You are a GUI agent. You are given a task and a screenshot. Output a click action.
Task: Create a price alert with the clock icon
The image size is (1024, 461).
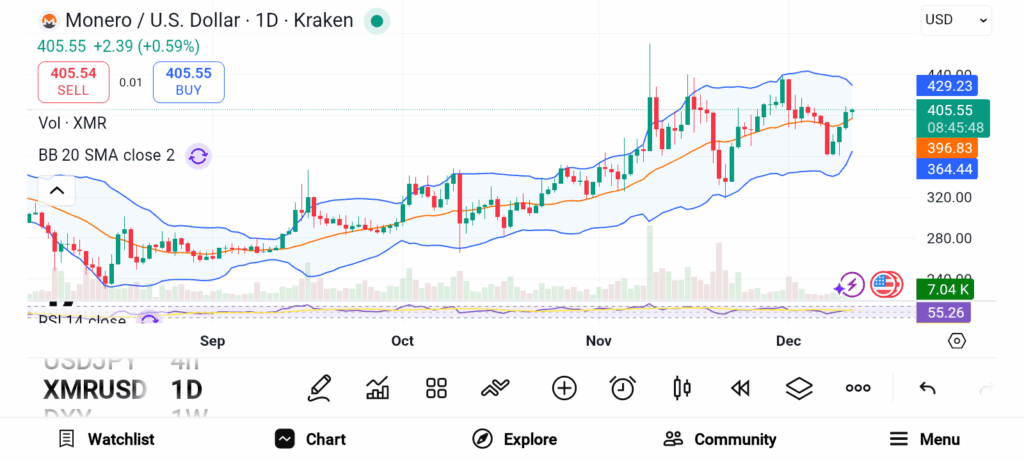coord(623,388)
